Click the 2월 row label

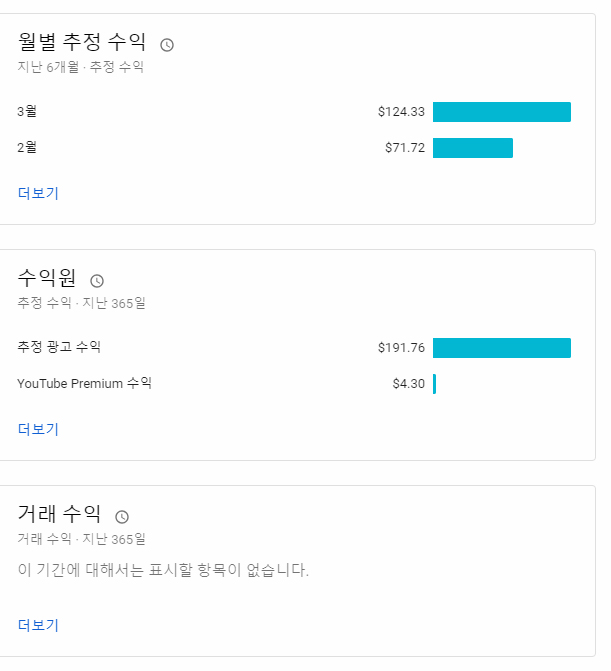coord(27,148)
